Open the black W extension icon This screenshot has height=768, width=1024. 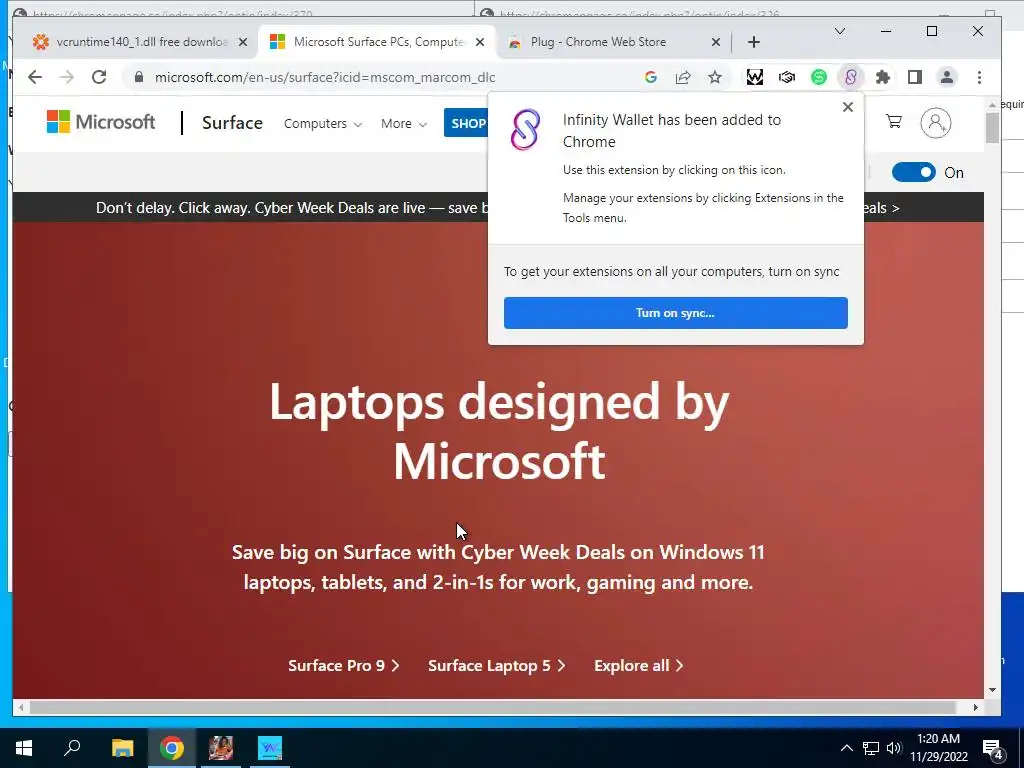755,77
